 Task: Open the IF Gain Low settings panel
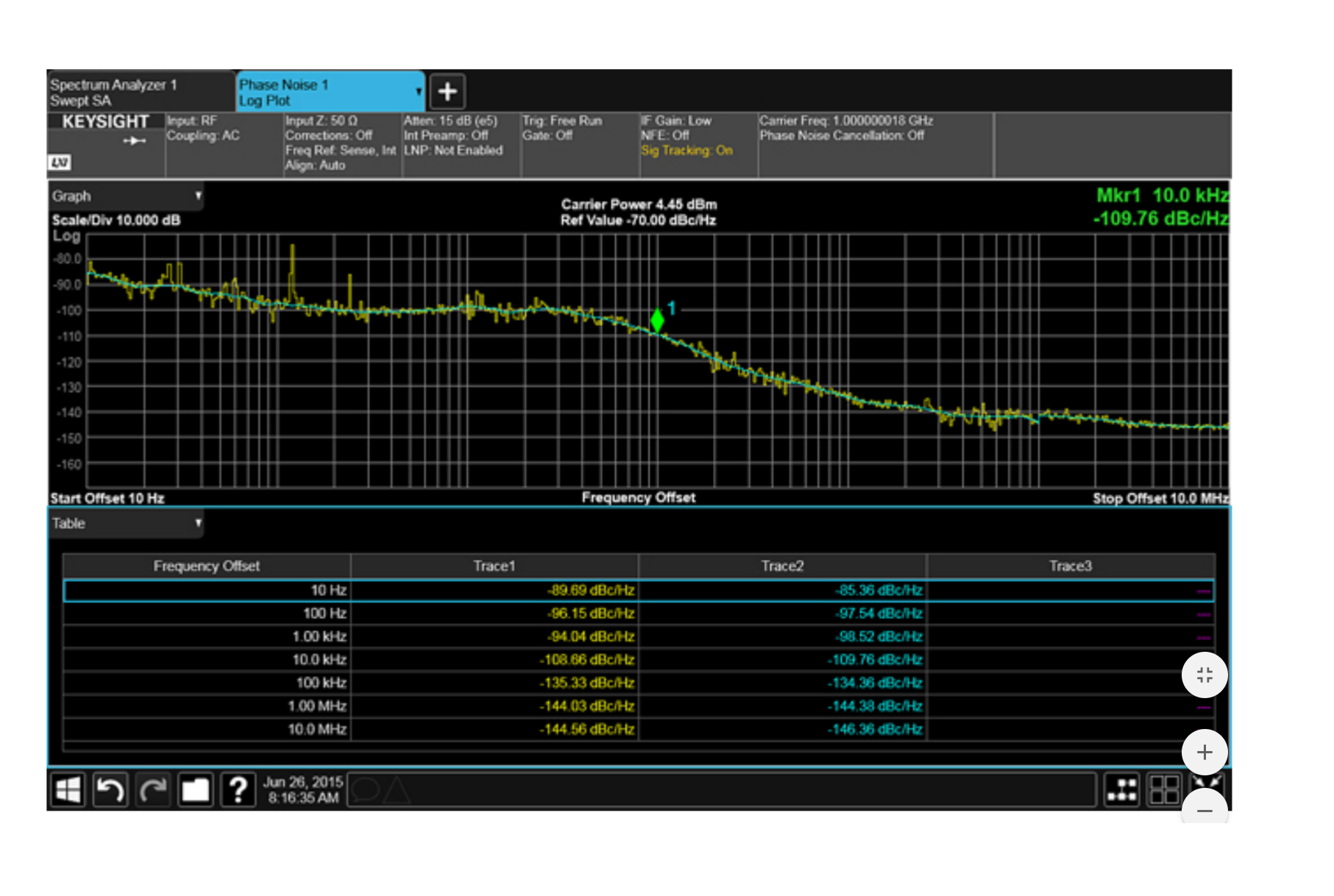click(698, 144)
